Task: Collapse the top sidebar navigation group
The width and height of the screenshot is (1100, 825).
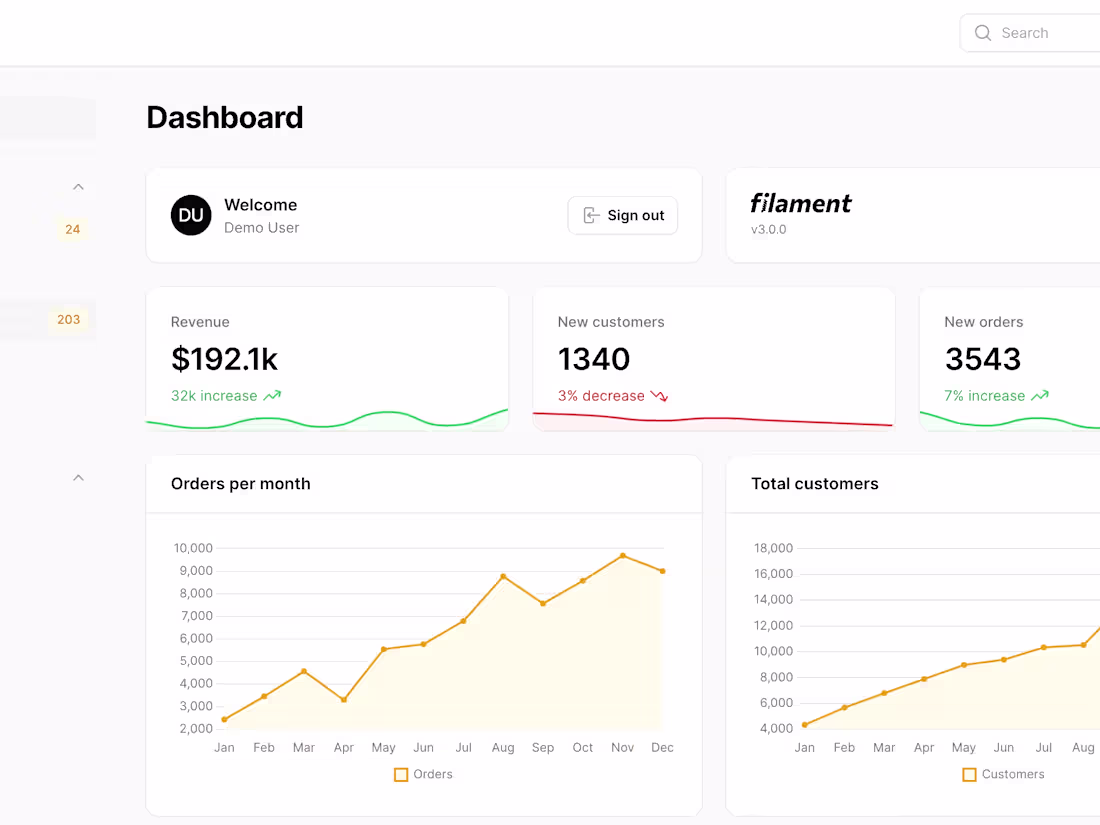Action: (x=78, y=186)
